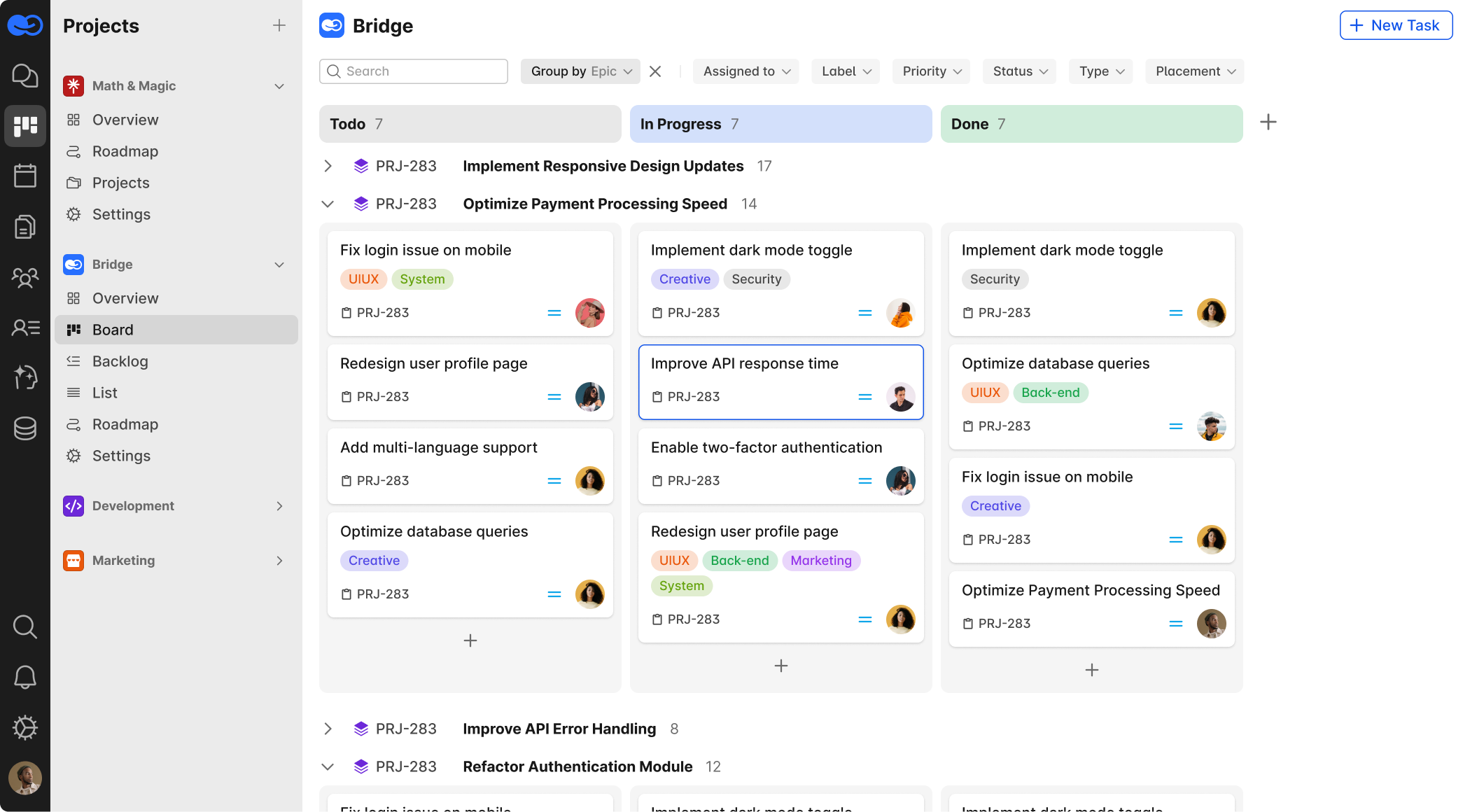Click the New Task button
The height and width of the screenshot is (812, 1470).
click(1396, 26)
